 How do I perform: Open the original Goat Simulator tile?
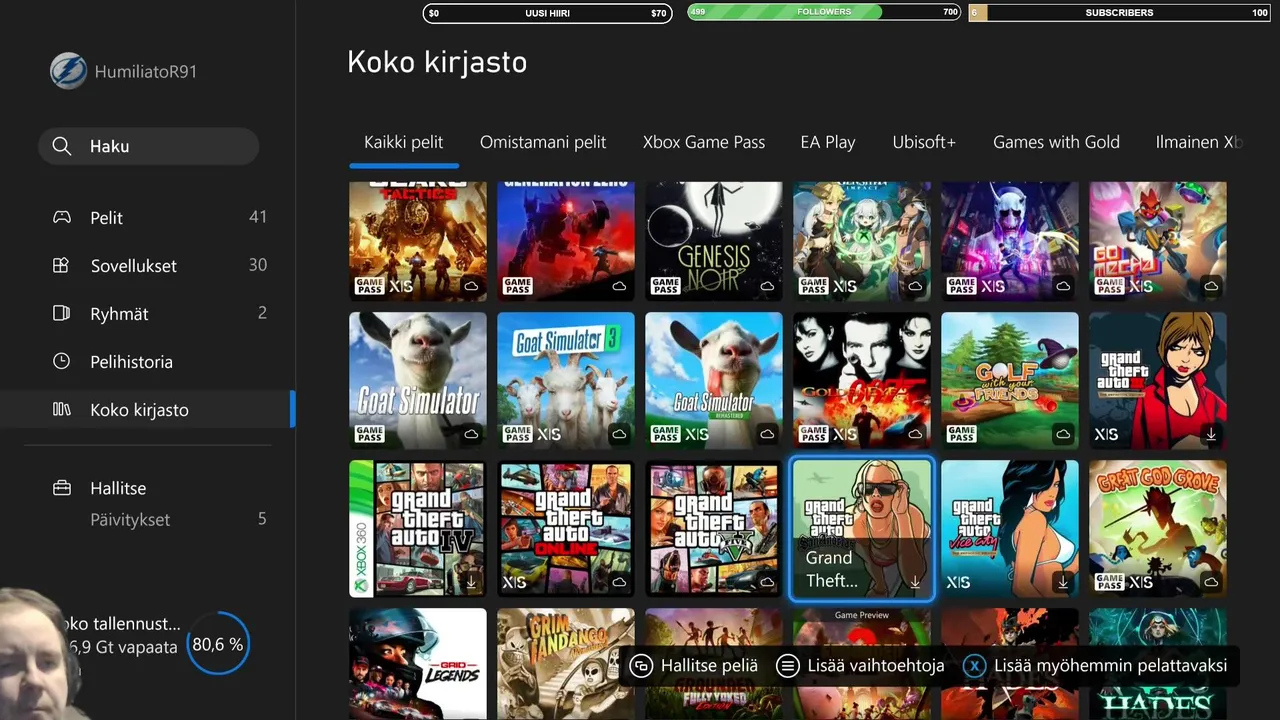[418, 381]
